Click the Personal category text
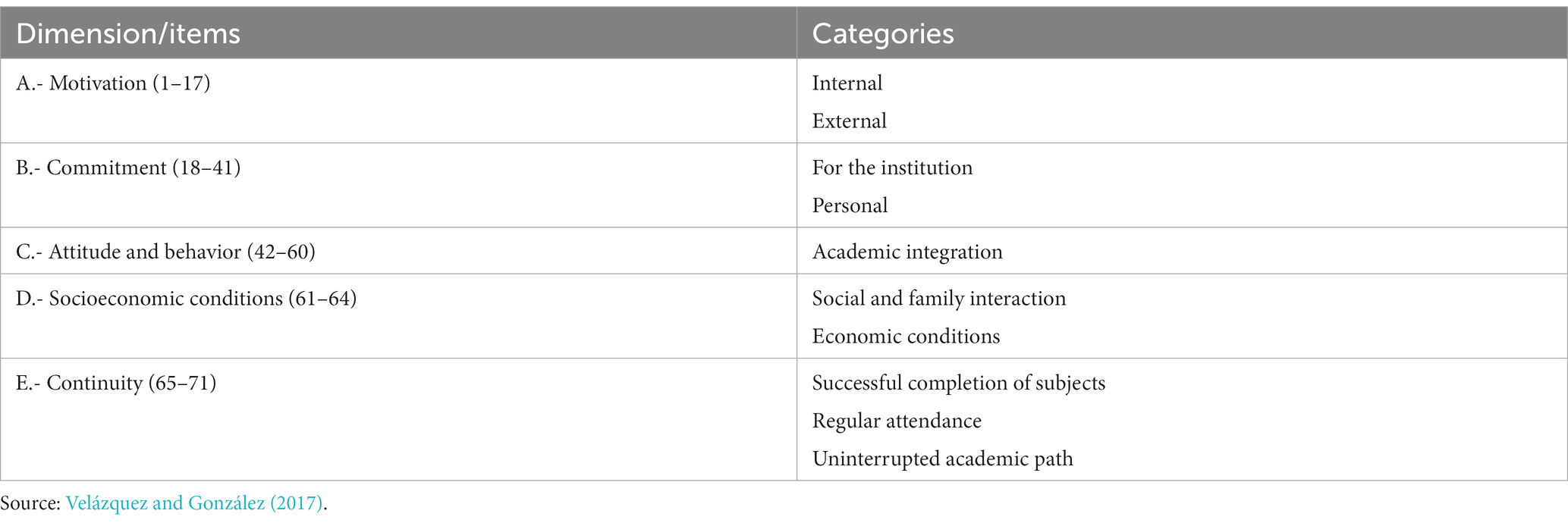1568x523 pixels. pyautogui.click(x=850, y=205)
